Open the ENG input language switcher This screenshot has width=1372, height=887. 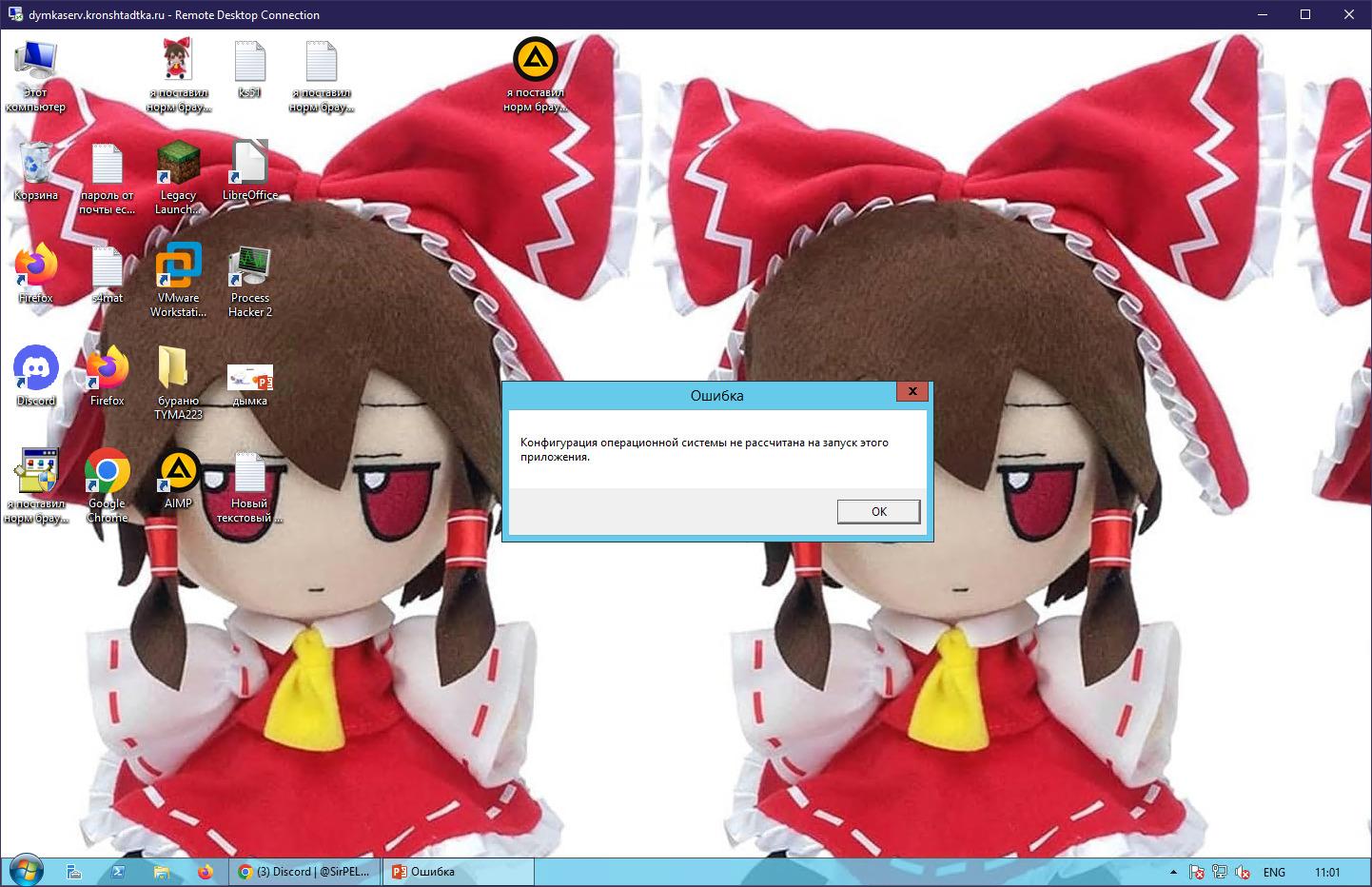point(1274,872)
